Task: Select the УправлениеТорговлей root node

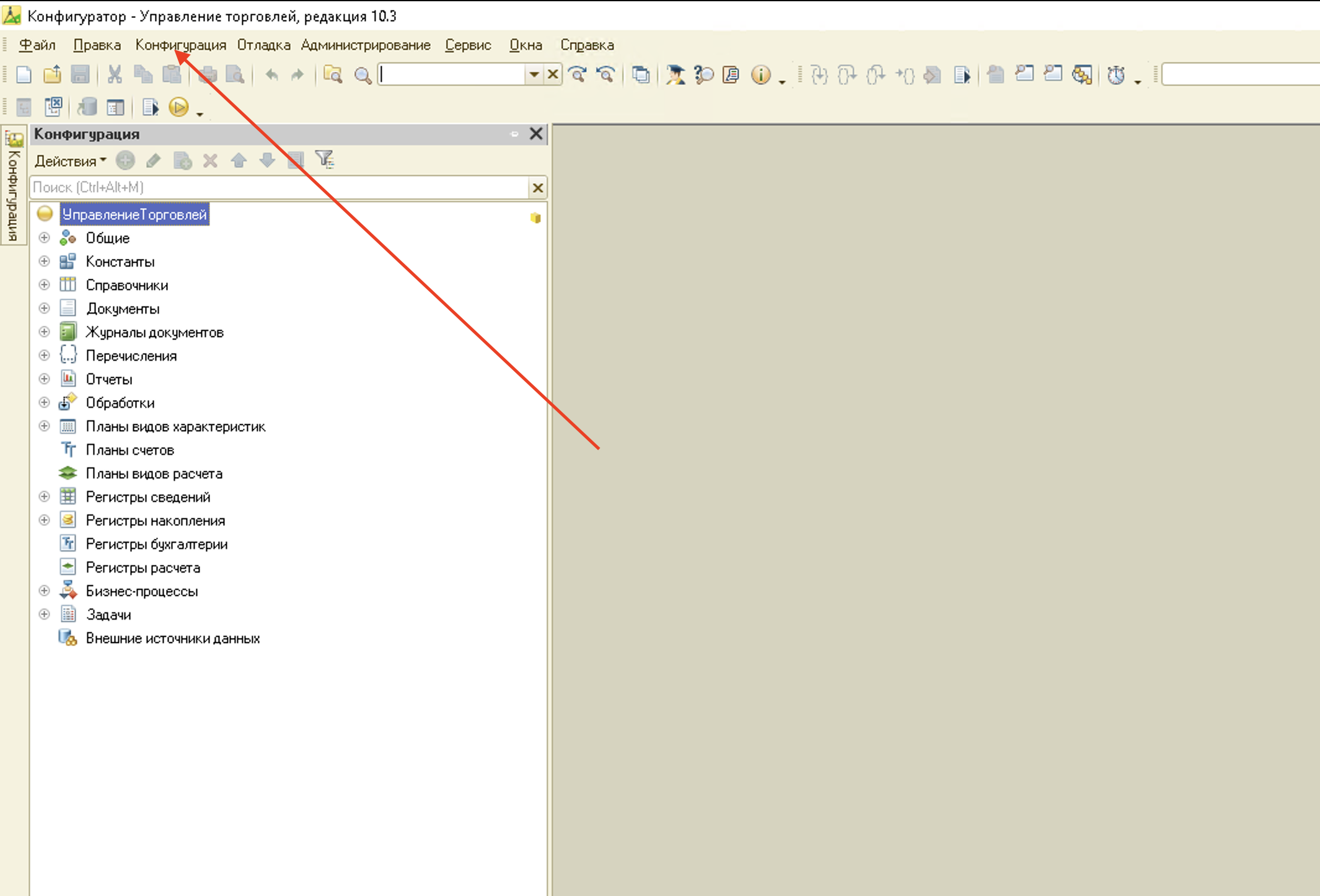Action: [x=134, y=214]
